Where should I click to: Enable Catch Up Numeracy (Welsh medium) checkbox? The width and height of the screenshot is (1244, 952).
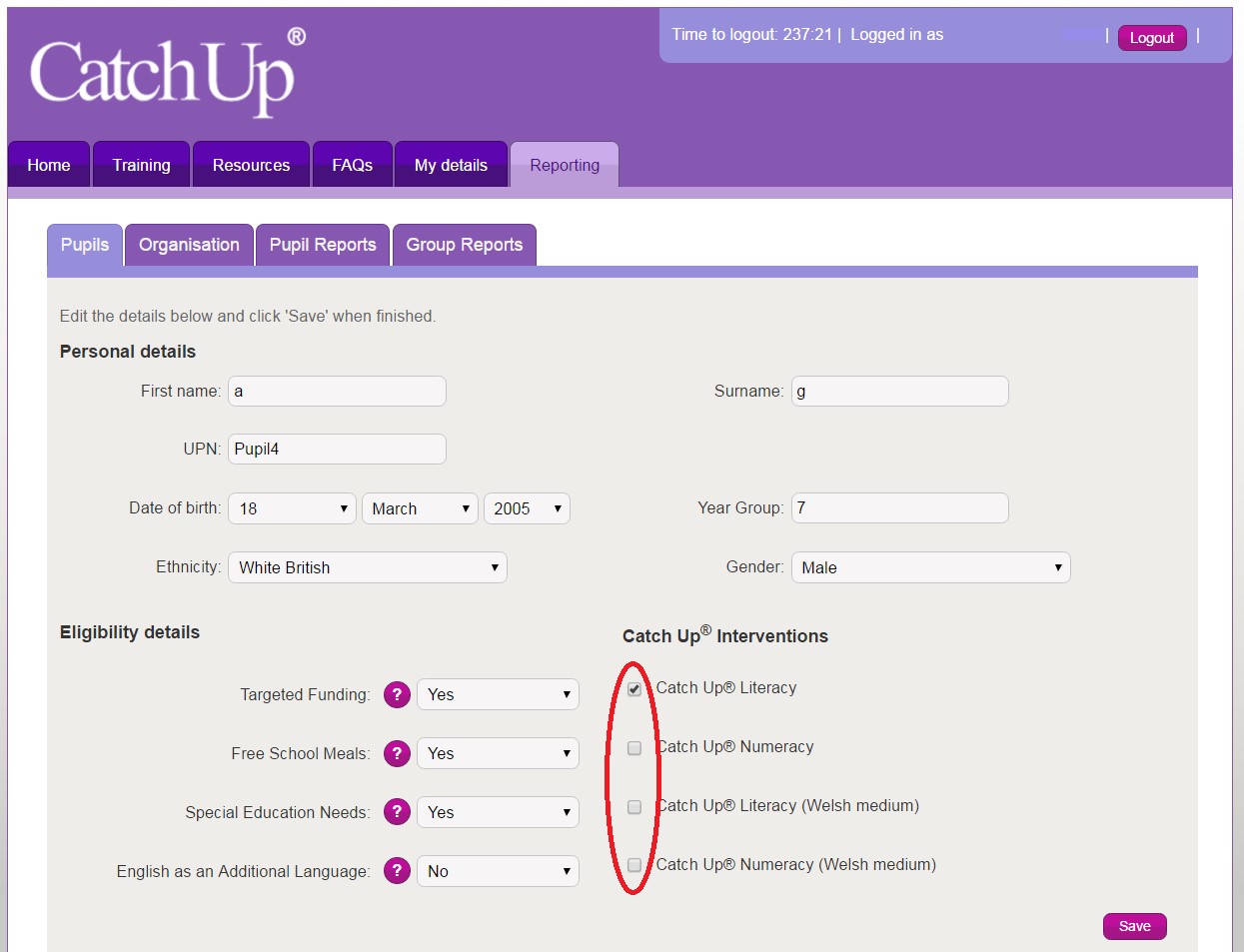coord(634,865)
